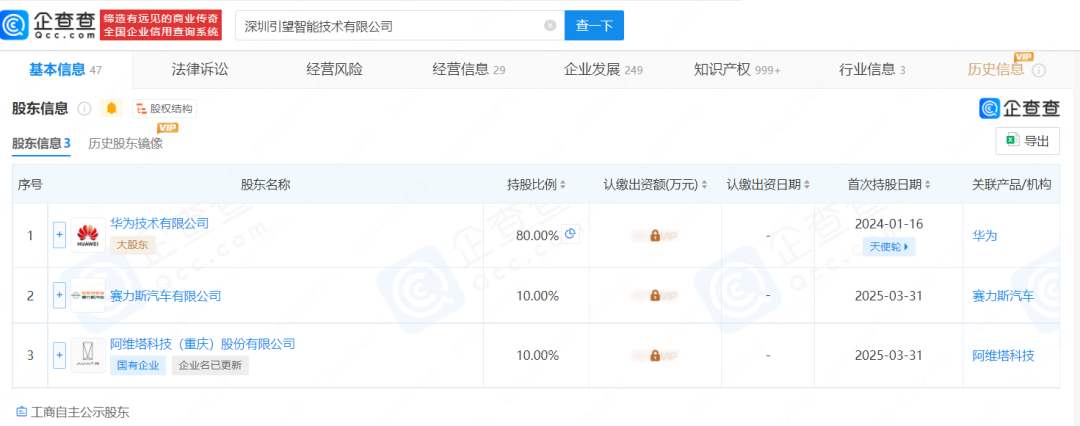Viewport: 1080px width, 426px height.
Task: Export the table with 导出 button
Action: (1027, 141)
